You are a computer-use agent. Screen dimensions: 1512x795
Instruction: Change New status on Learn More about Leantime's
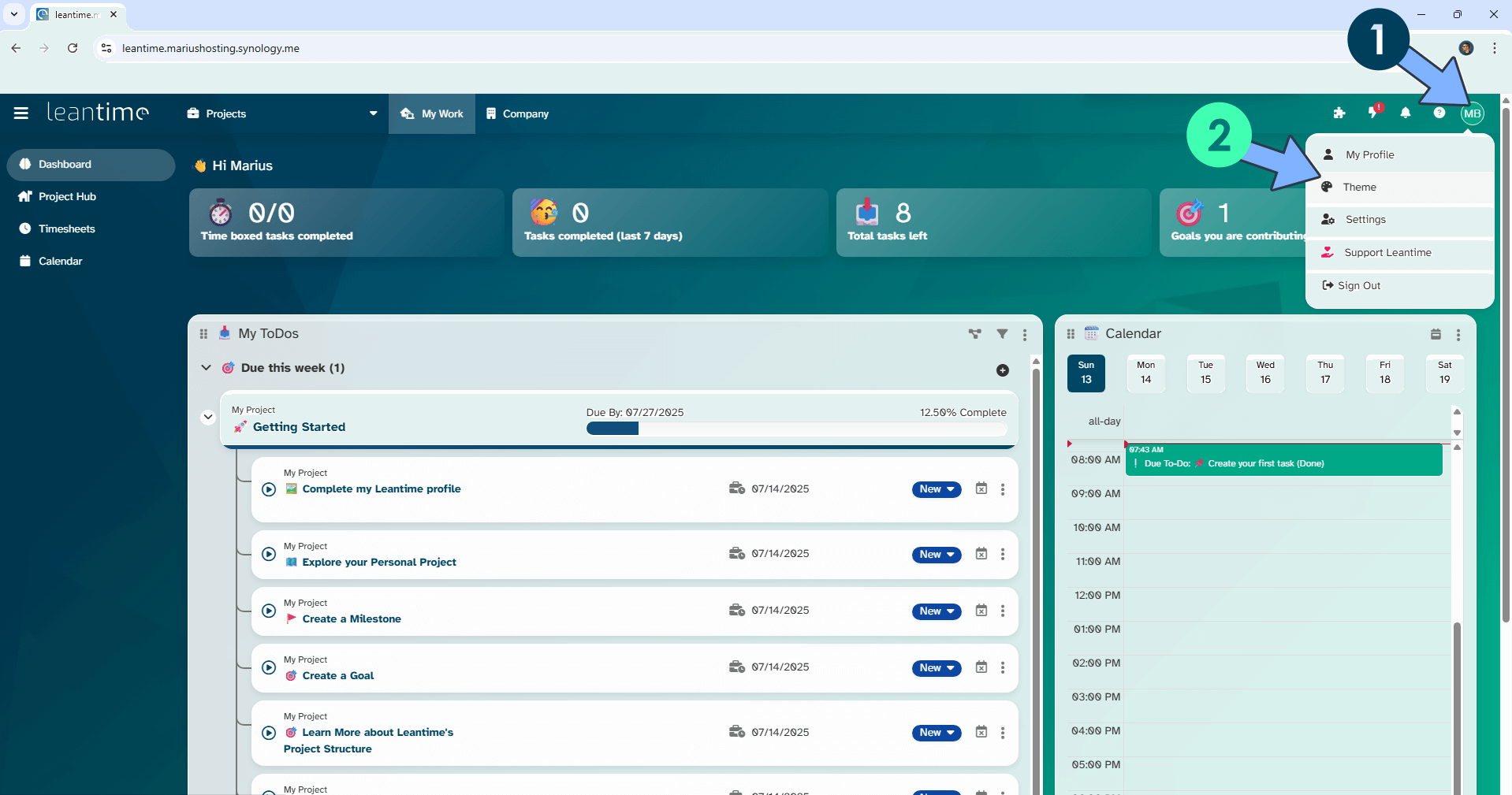[937, 733]
